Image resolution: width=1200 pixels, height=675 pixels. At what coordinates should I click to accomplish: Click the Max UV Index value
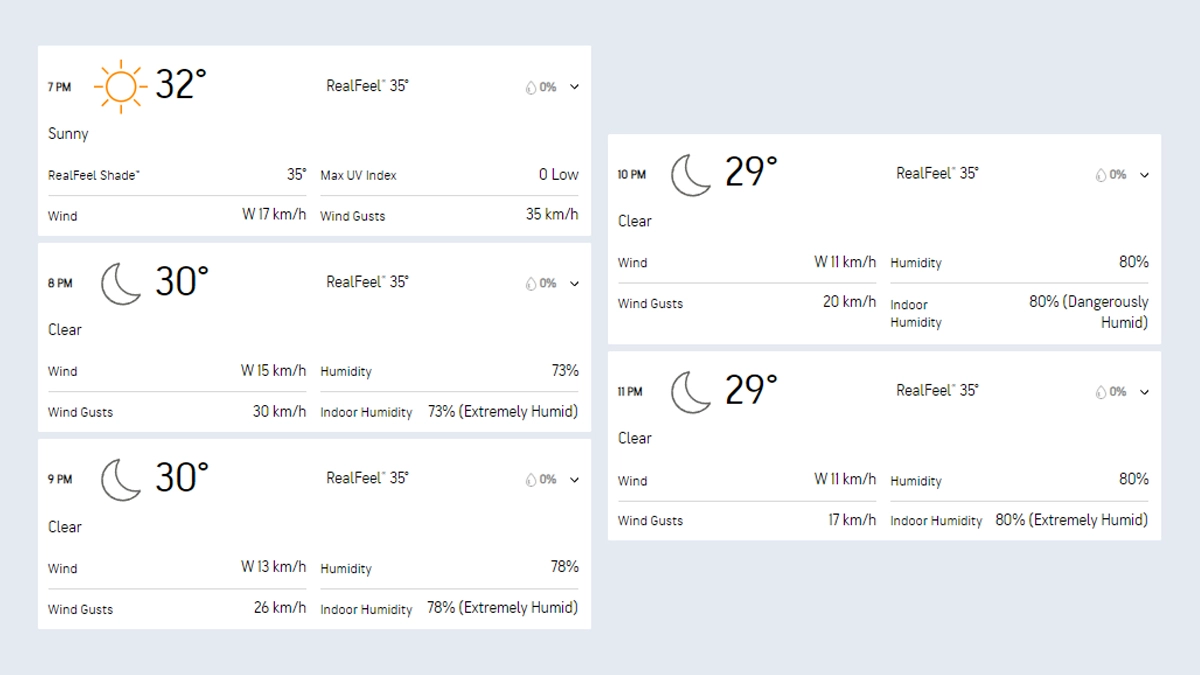(558, 174)
